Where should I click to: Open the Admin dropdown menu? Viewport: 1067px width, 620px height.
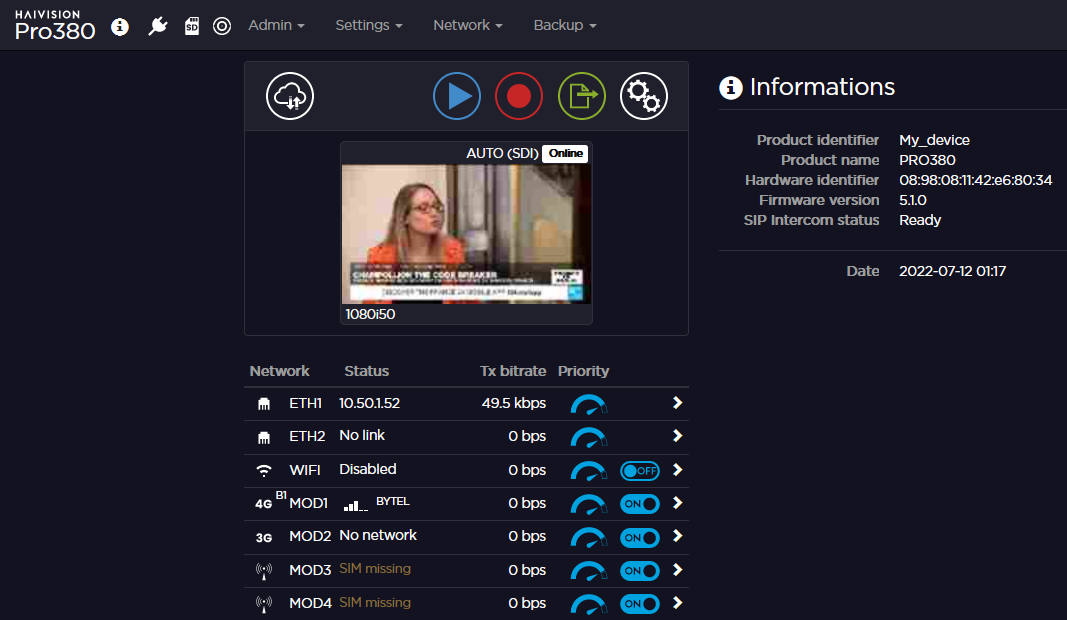pyautogui.click(x=276, y=25)
